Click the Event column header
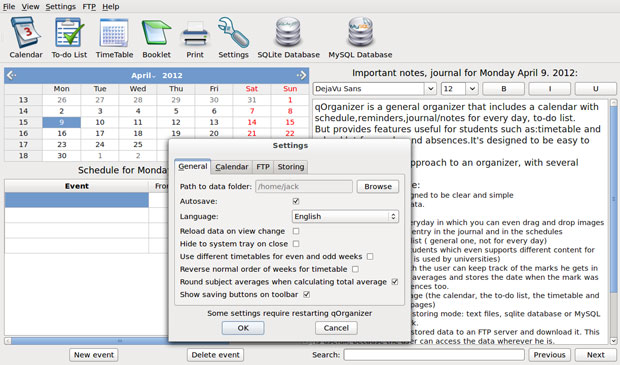Screen dimensions: 620x365 click(77, 186)
